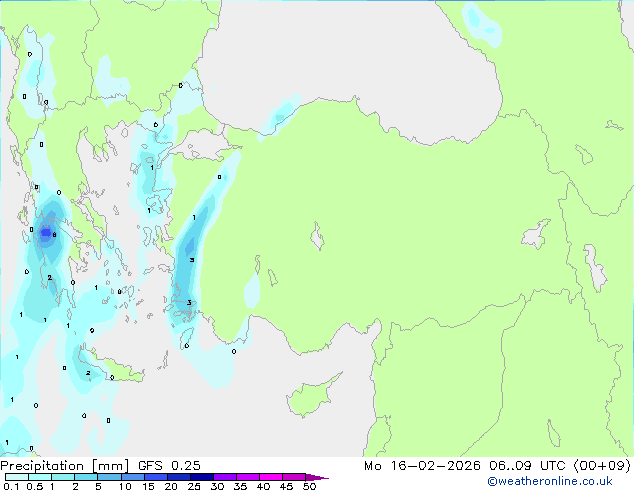Viewport: 634px width, 490px height.
Task: Click the legend value "0.1"
Action: click(x=11, y=486)
